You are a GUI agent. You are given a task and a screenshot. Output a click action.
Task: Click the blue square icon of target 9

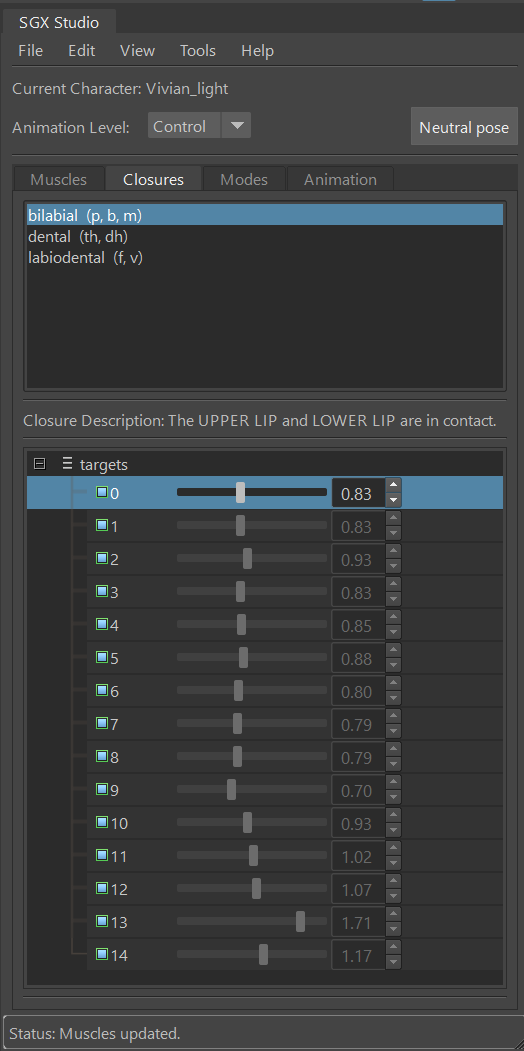(102, 789)
